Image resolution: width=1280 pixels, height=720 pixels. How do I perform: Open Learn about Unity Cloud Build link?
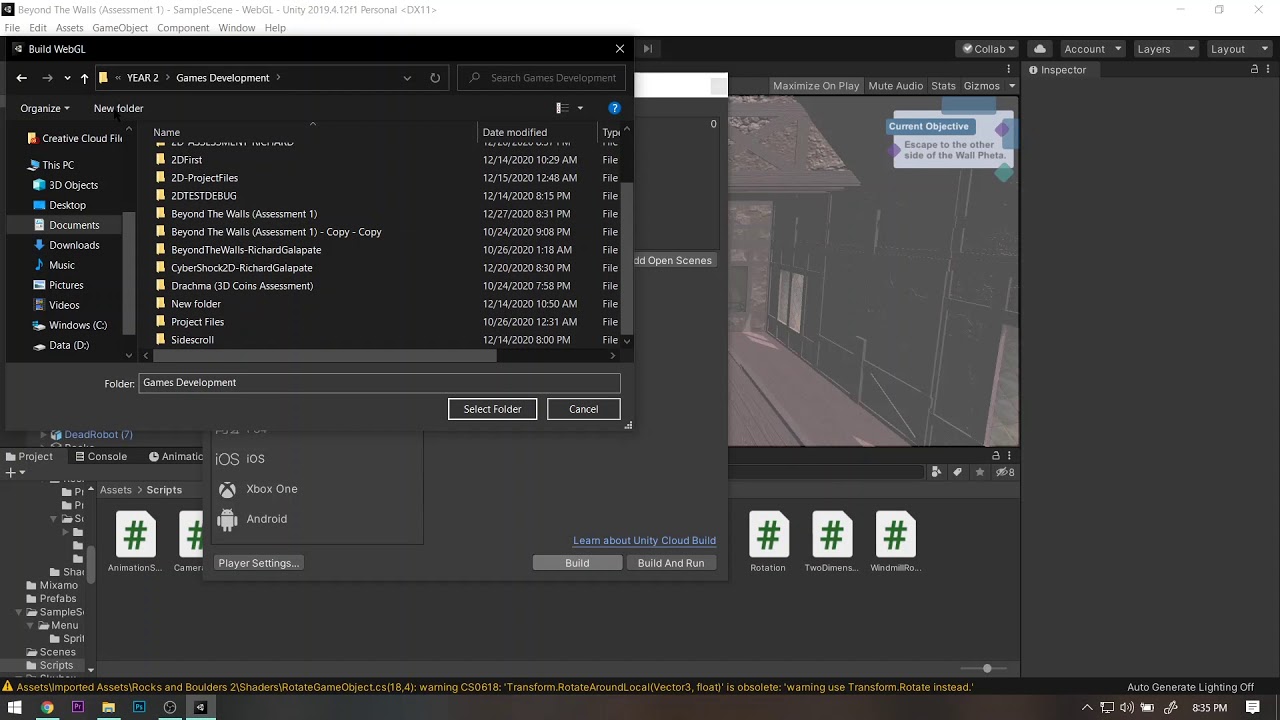(x=644, y=540)
